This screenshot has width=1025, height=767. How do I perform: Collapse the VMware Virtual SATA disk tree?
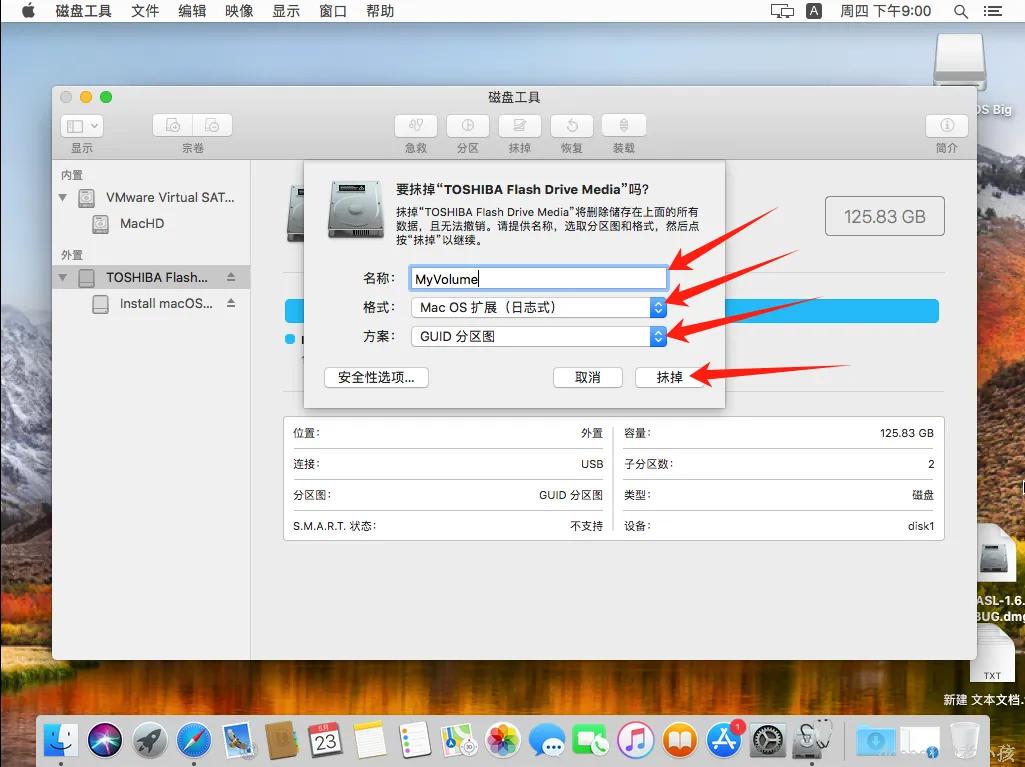(x=63, y=197)
